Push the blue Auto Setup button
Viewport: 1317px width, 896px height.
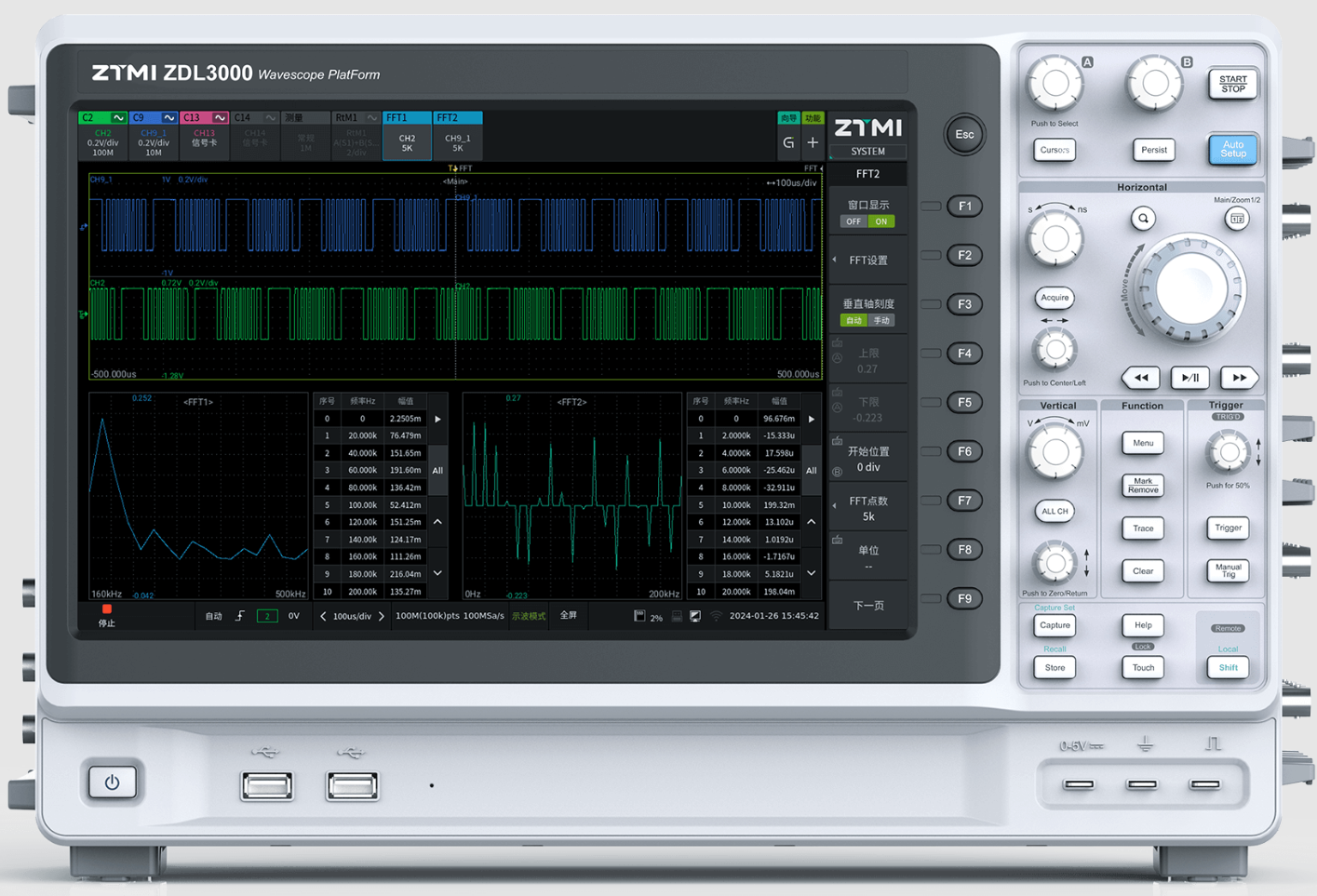tap(1232, 149)
